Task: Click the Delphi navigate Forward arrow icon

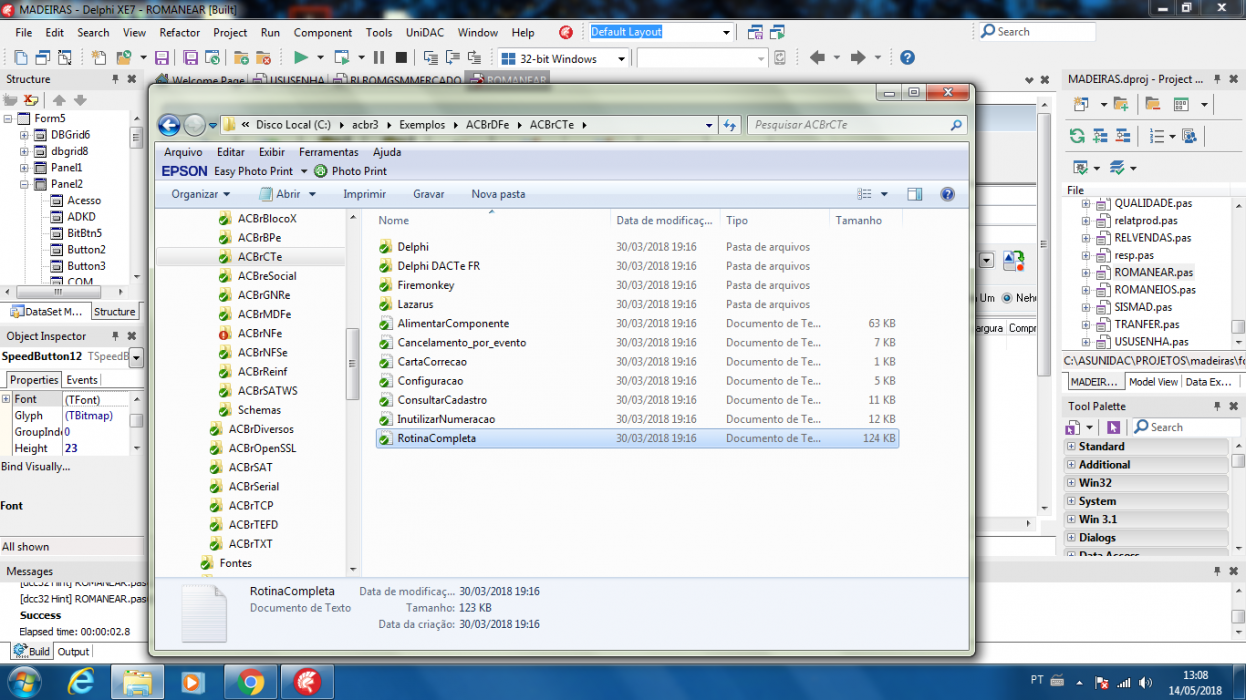Action: (857, 58)
